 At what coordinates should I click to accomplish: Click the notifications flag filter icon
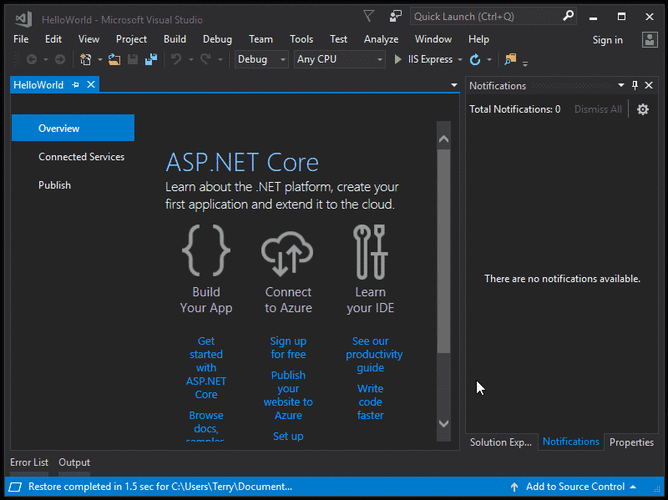tap(369, 16)
